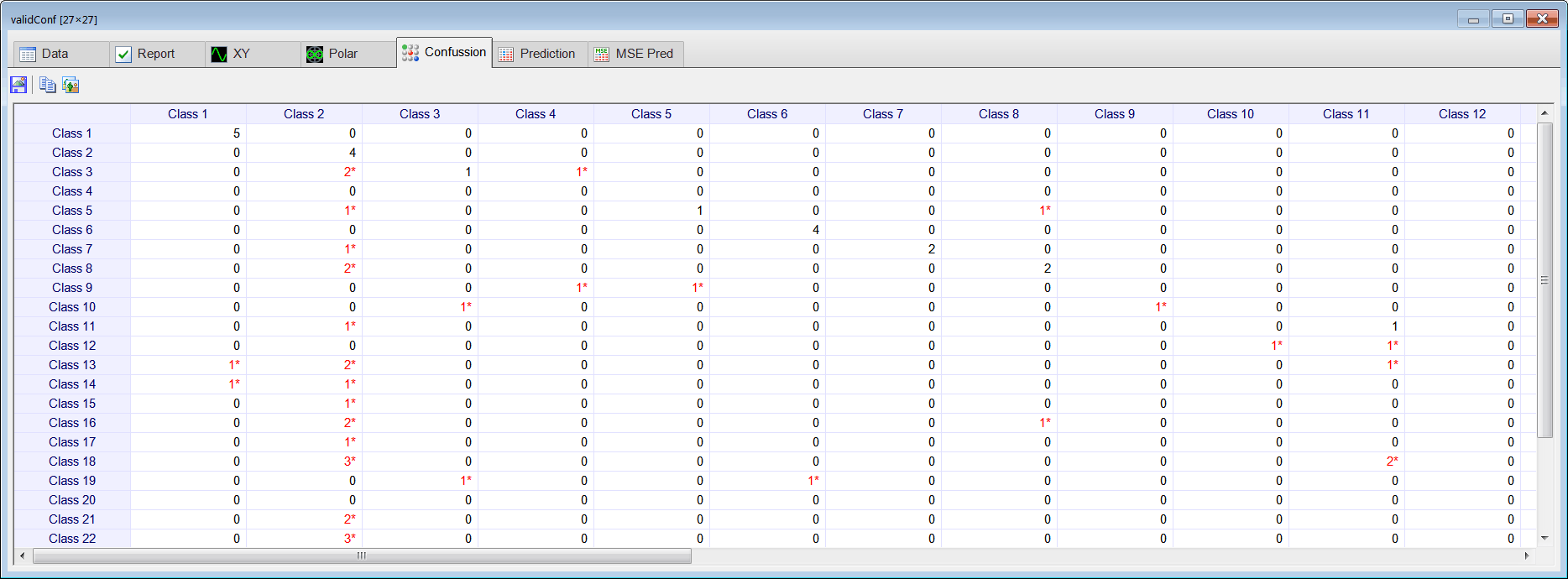This screenshot has height=579, width=1568.
Task: Click the save image toolbar icon
Action: pyautogui.click(x=18, y=85)
